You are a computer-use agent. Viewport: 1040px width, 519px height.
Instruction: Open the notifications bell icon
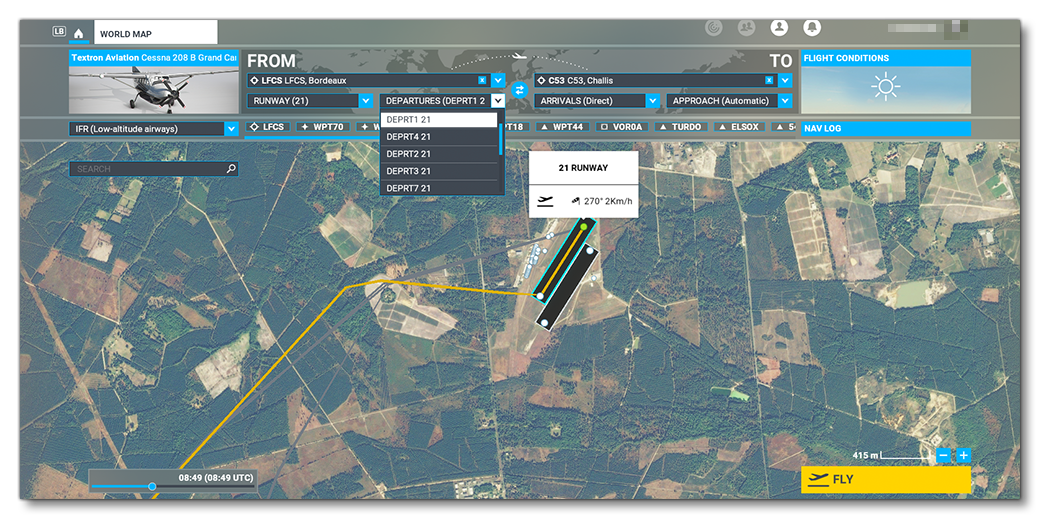pos(812,28)
